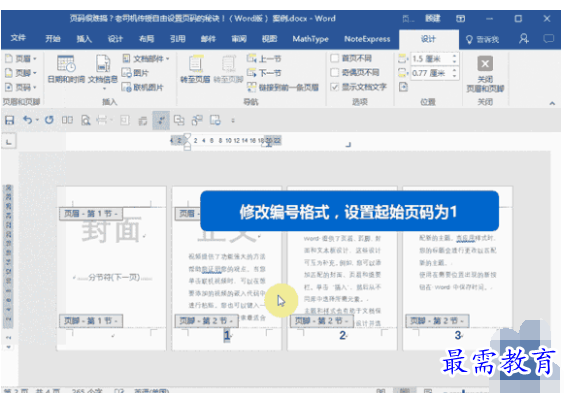Click the page-with-blue-dot quick access icon
The width and height of the screenshot is (564, 393).
215,120
